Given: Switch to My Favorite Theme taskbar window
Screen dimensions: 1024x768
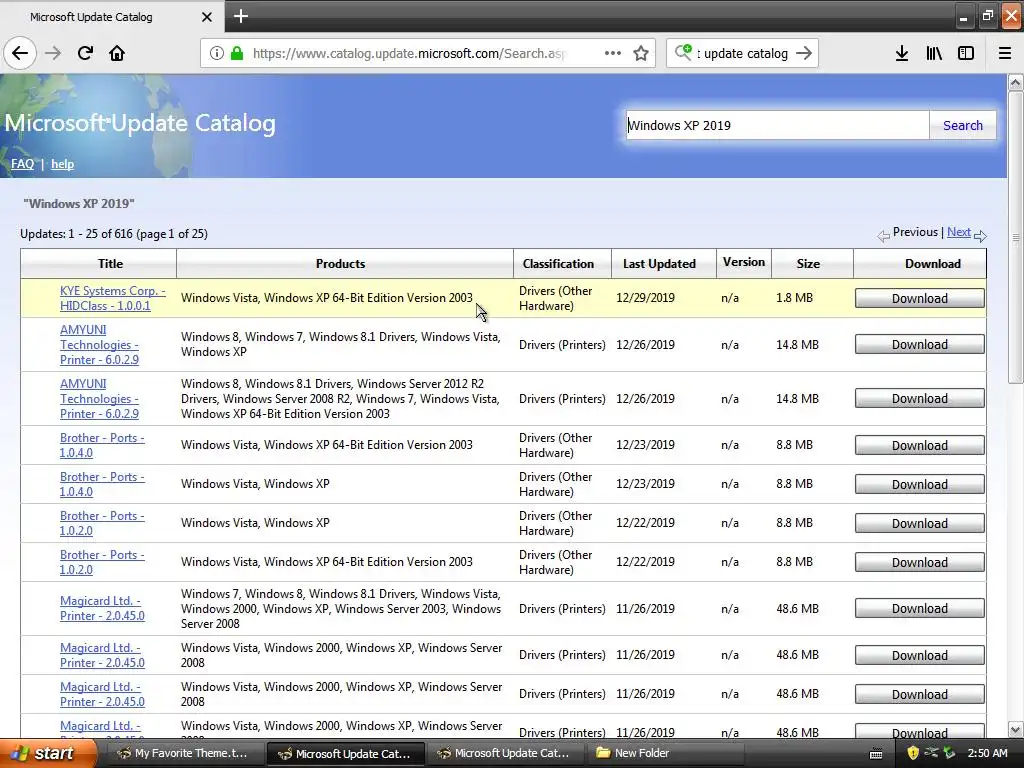Looking at the screenshot, I should tap(183, 754).
